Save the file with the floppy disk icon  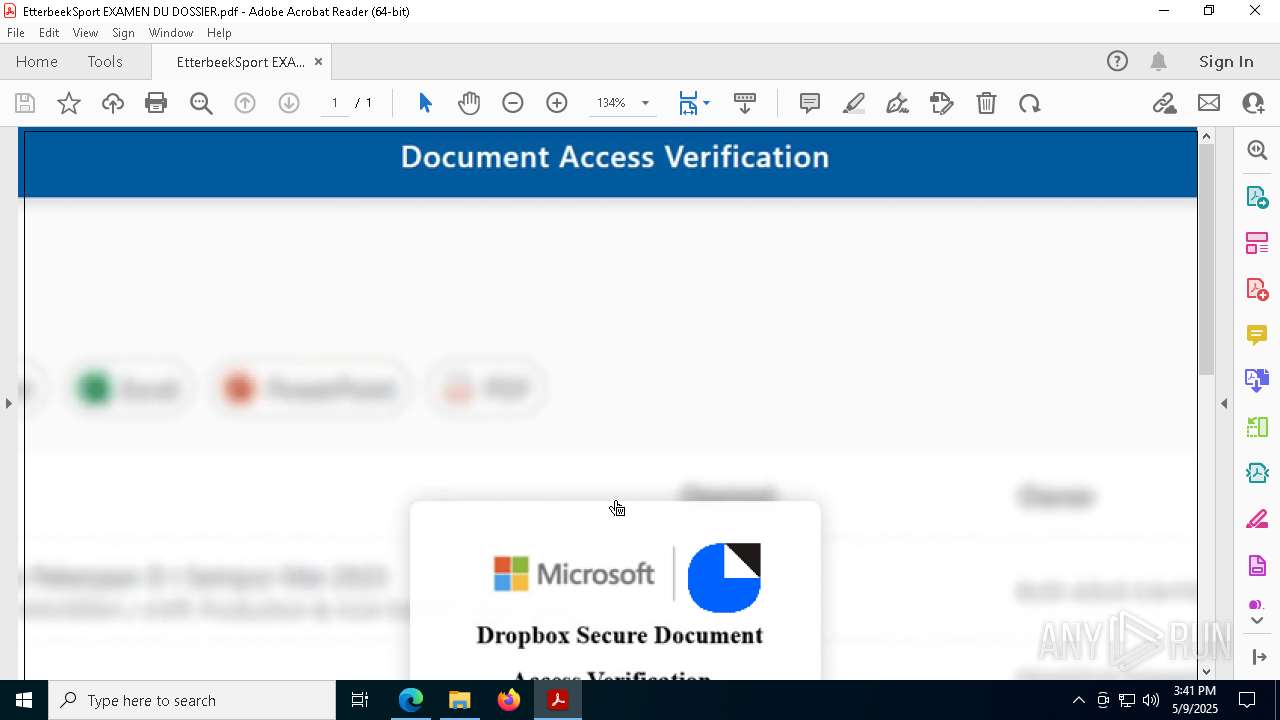click(x=25, y=103)
